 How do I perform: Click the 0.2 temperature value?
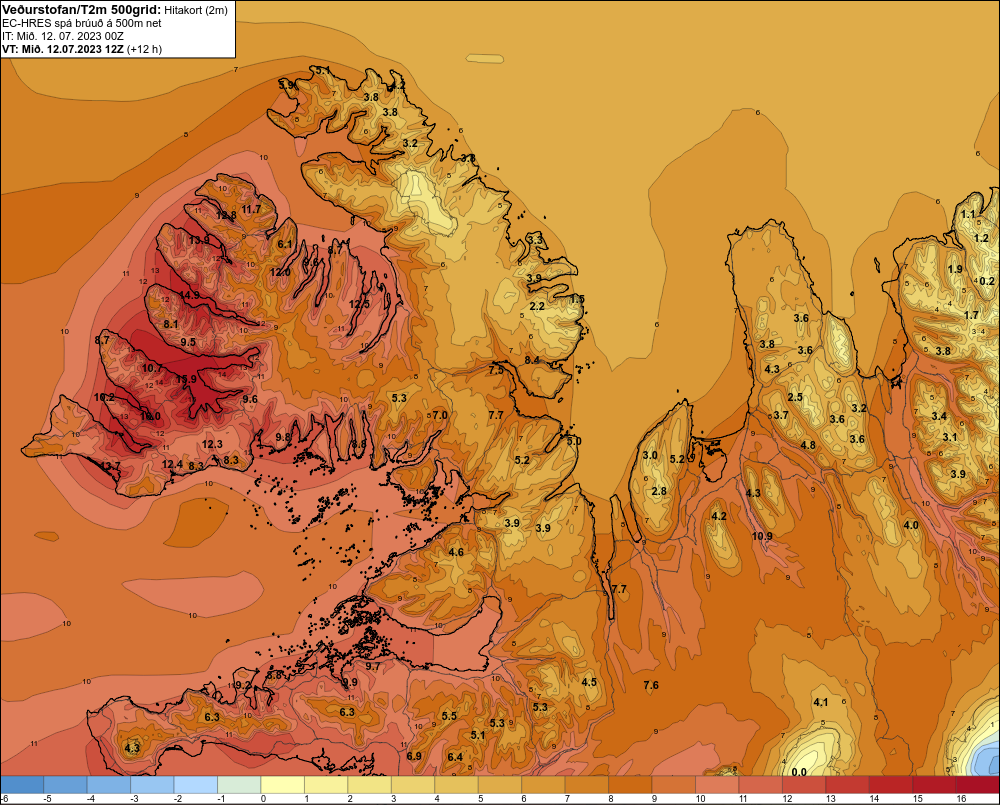tap(987, 281)
